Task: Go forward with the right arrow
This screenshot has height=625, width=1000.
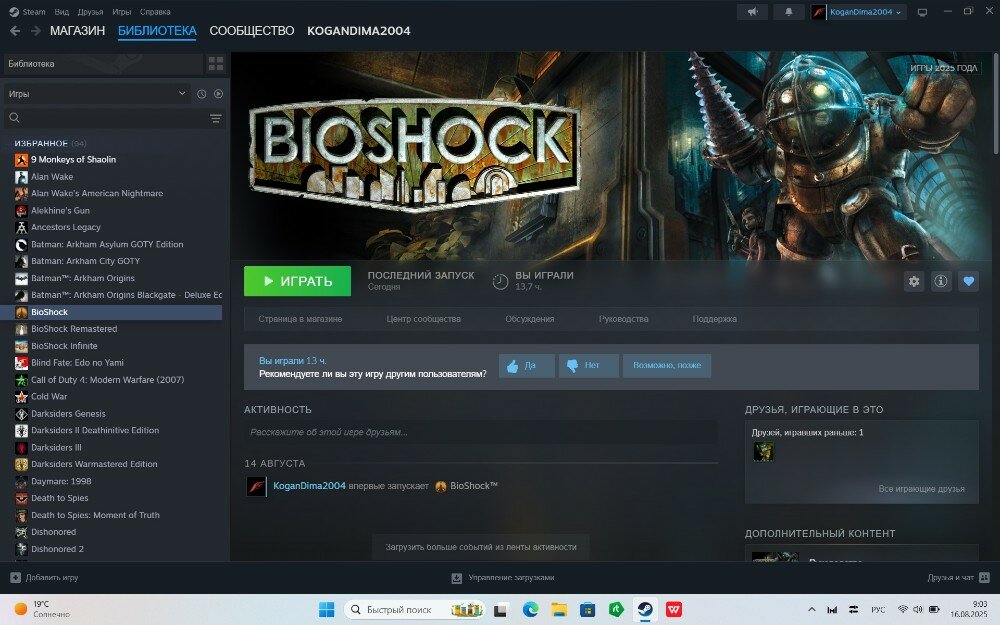Action: click(x=36, y=31)
